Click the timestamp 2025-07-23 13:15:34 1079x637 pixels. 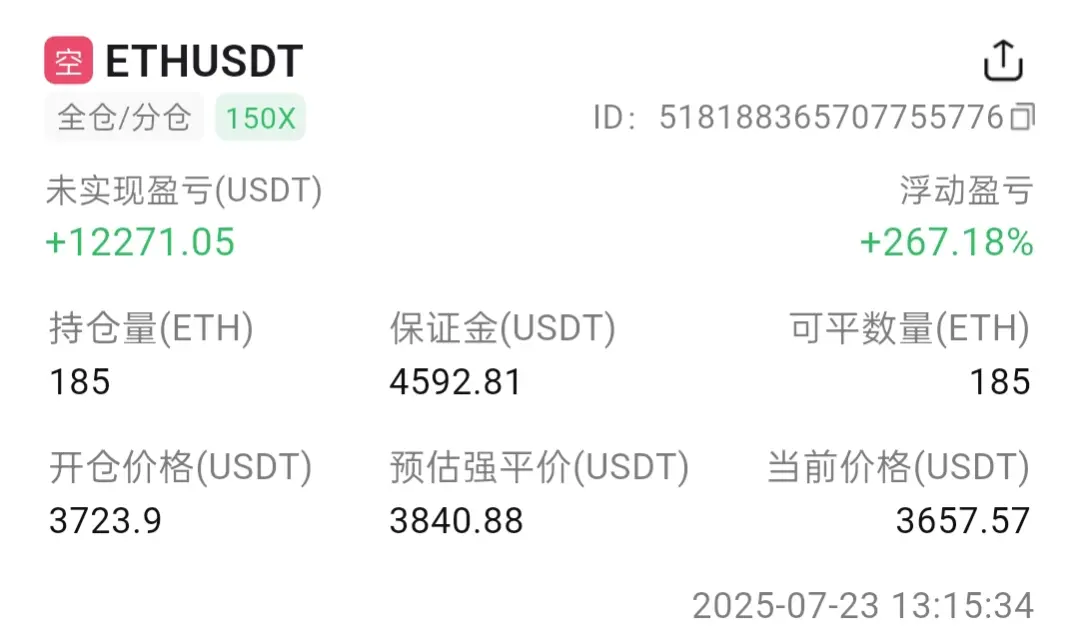863,606
